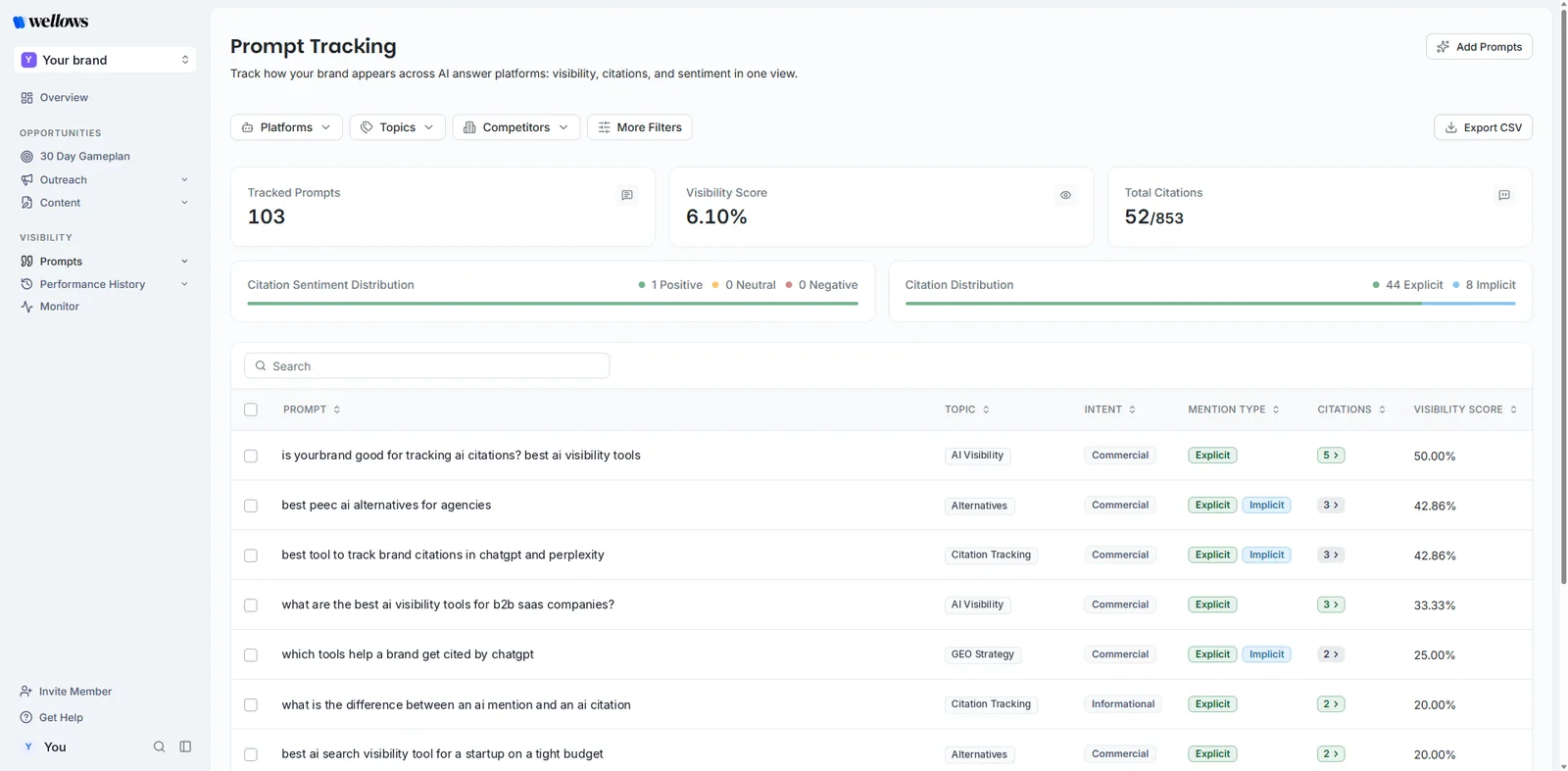Viewport: 1568px width, 771px height.
Task: Sort table by Topic column
Action: 986,410
